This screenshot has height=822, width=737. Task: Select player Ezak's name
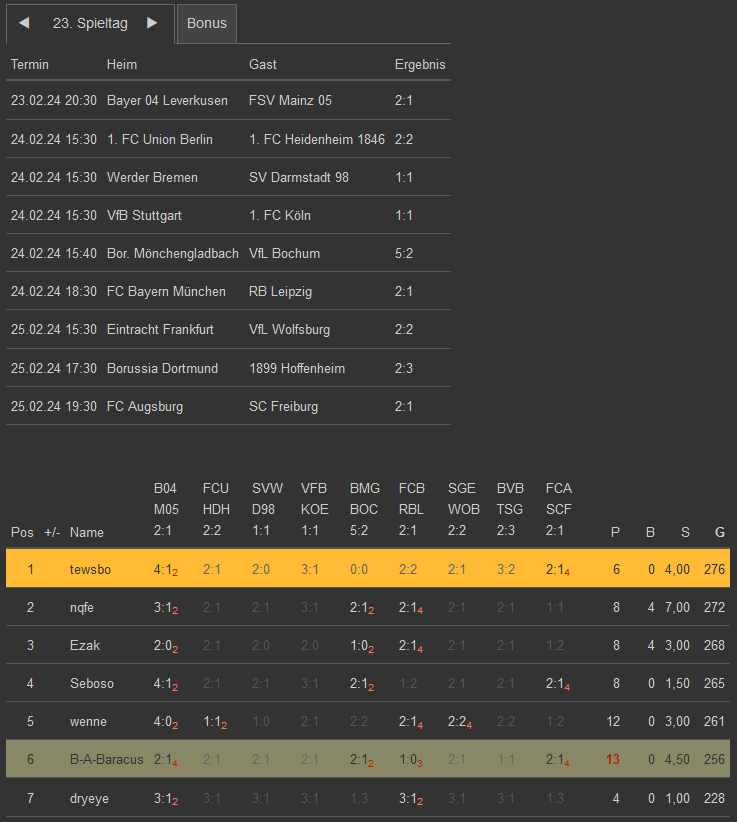[84, 645]
